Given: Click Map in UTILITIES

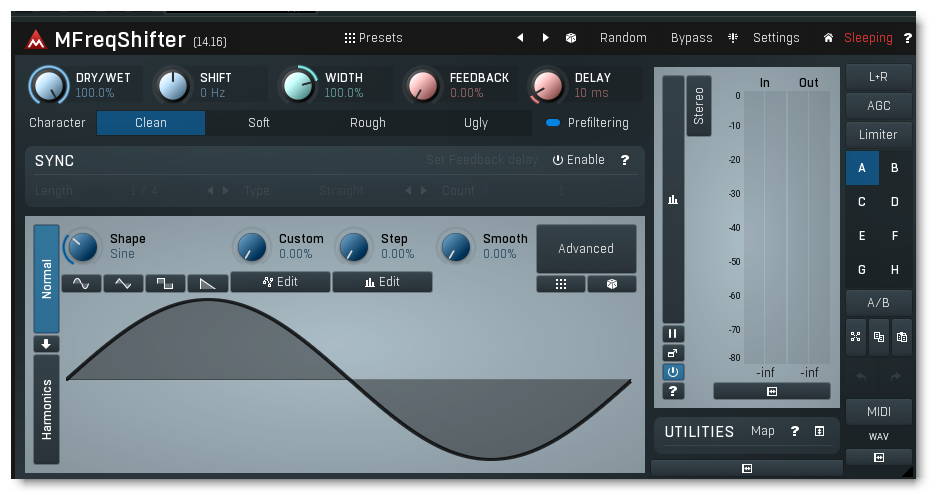Looking at the screenshot, I should tap(762, 431).
